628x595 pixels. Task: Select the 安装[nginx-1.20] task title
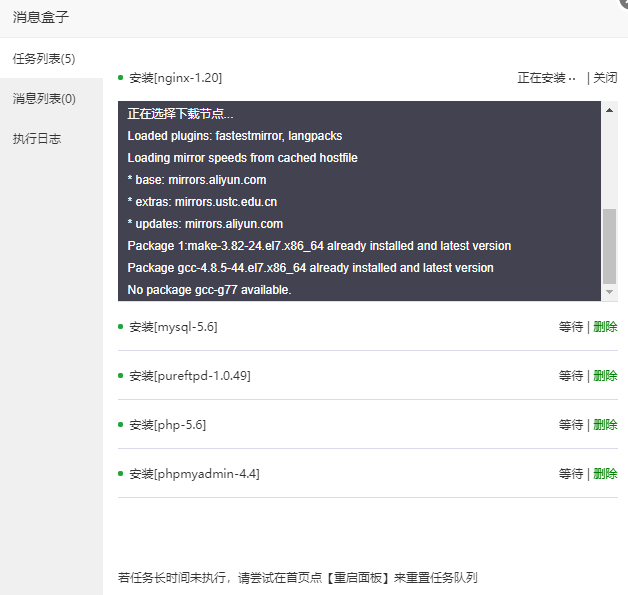click(x=175, y=78)
